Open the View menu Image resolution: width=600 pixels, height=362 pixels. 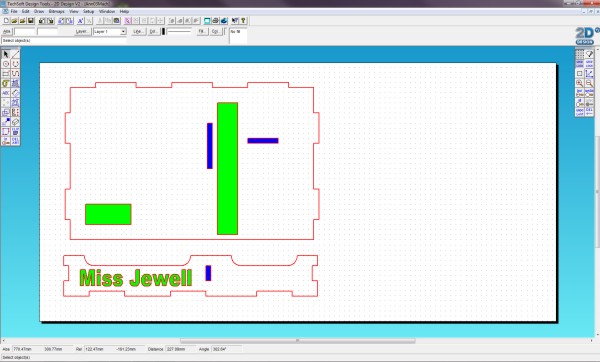pos(73,11)
